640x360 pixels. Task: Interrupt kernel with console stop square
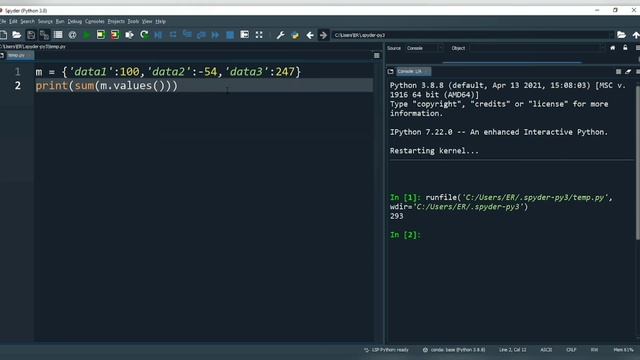(x=618, y=71)
